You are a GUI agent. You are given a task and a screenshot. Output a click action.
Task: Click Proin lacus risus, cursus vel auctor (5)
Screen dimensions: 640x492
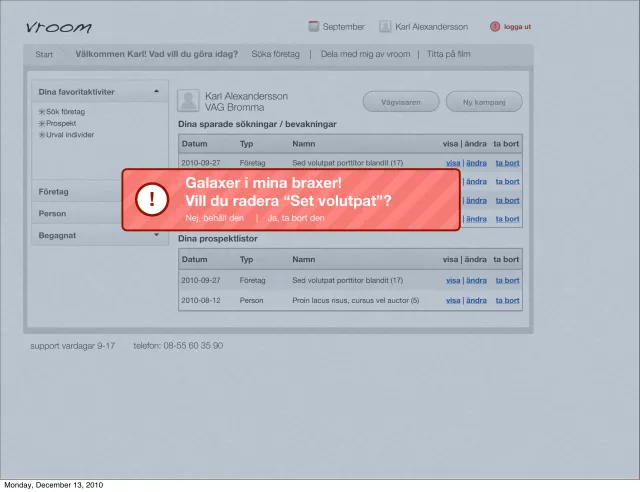click(x=356, y=301)
